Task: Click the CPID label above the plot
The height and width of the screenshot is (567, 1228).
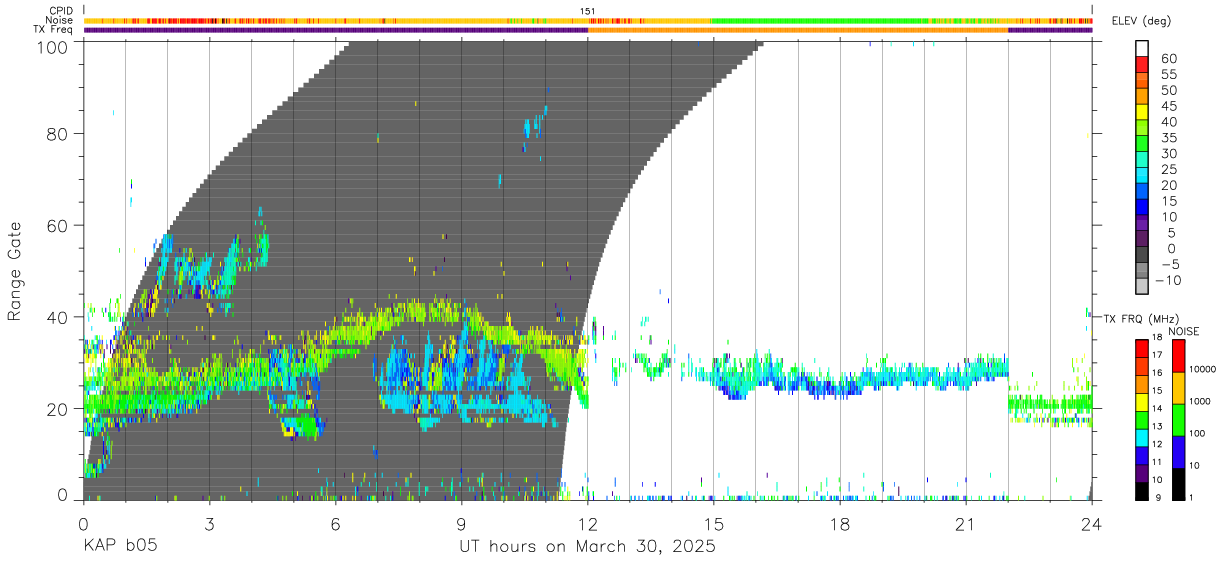Action: coord(62,10)
